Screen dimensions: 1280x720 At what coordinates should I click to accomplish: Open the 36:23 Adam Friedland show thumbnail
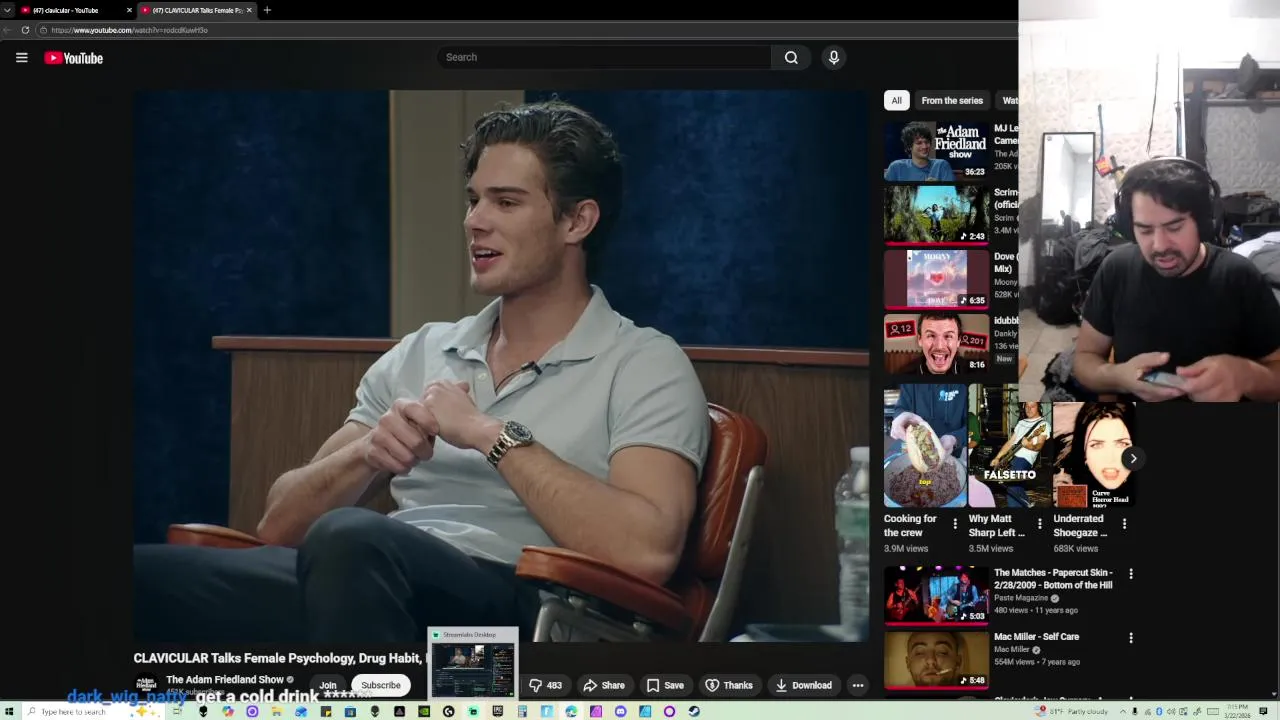pos(936,150)
